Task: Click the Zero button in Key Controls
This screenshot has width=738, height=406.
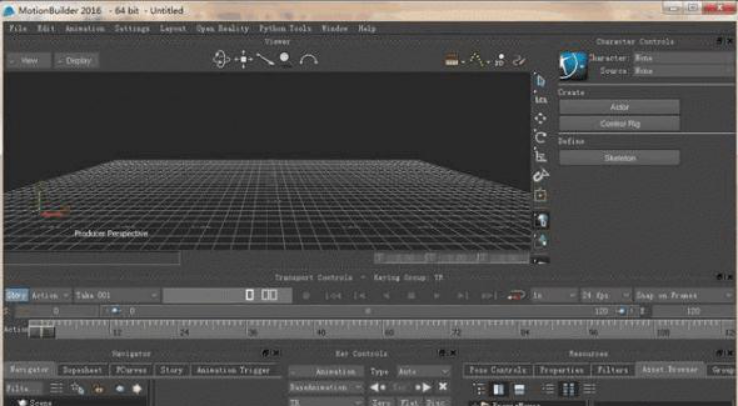Action: click(381, 402)
